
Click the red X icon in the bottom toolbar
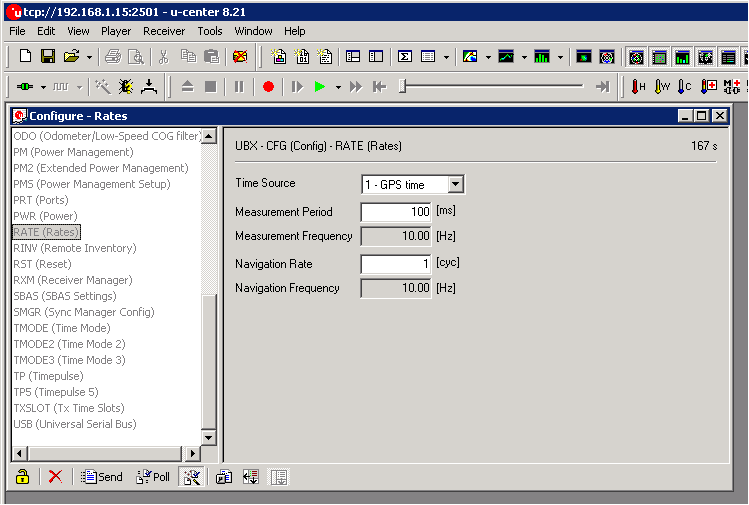coord(55,477)
